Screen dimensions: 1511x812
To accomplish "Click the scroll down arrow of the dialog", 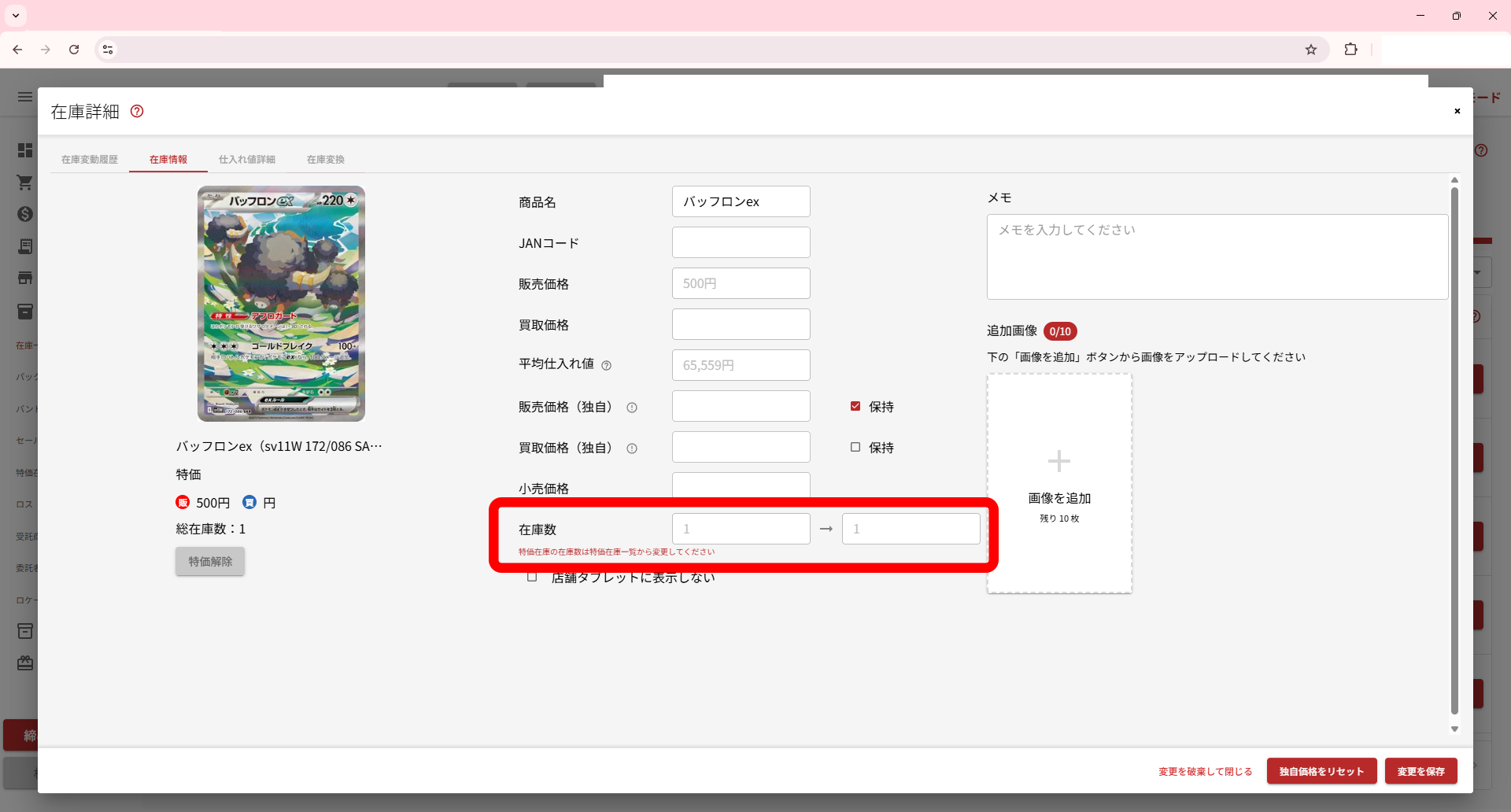I will pyautogui.click(x=1454, y=729).
